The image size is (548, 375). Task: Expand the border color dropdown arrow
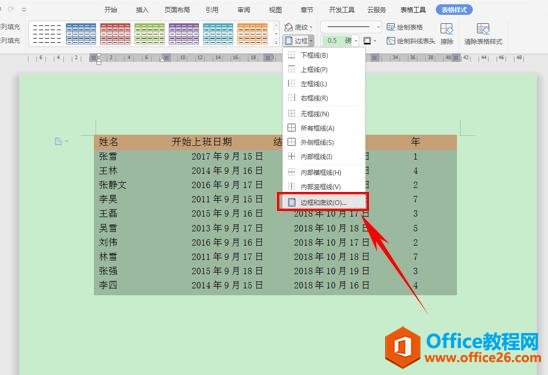pyautogui.click(x=375, y=41)
